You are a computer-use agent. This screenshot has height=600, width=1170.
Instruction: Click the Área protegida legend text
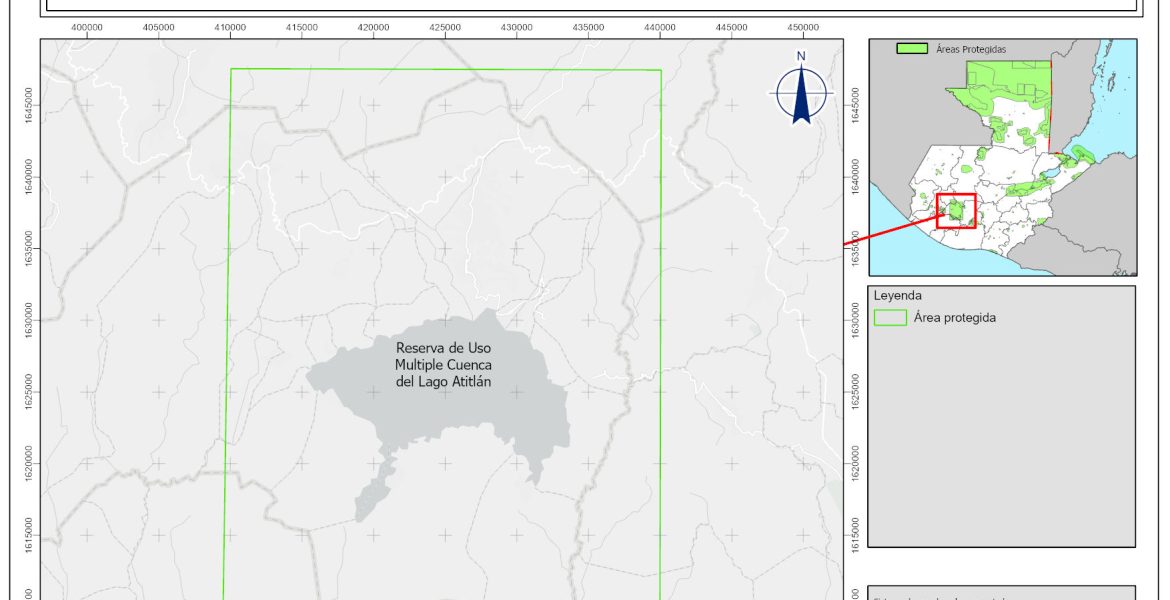pos(954,318)
